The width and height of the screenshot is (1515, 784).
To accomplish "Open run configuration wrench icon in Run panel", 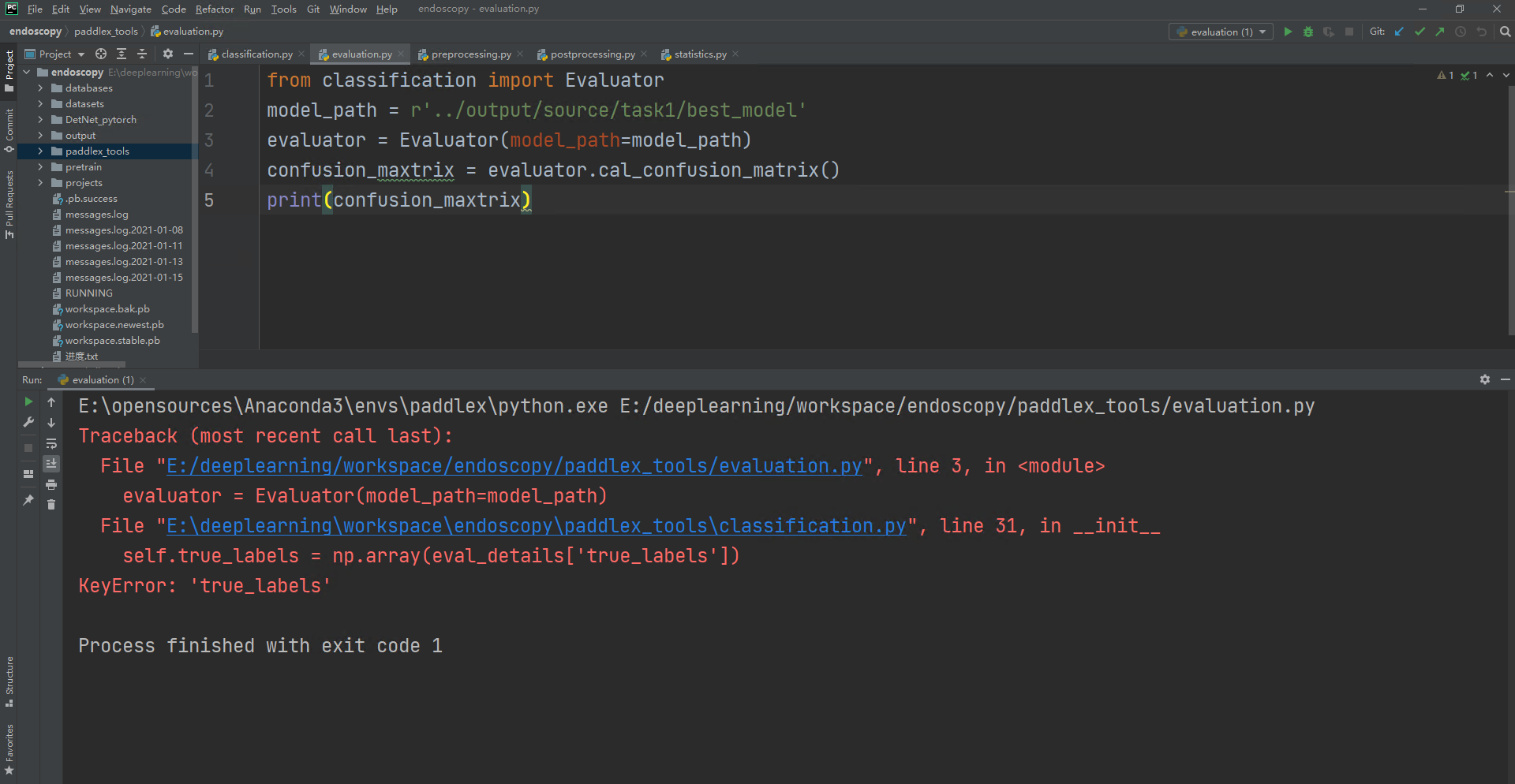I will coord(28,422).
